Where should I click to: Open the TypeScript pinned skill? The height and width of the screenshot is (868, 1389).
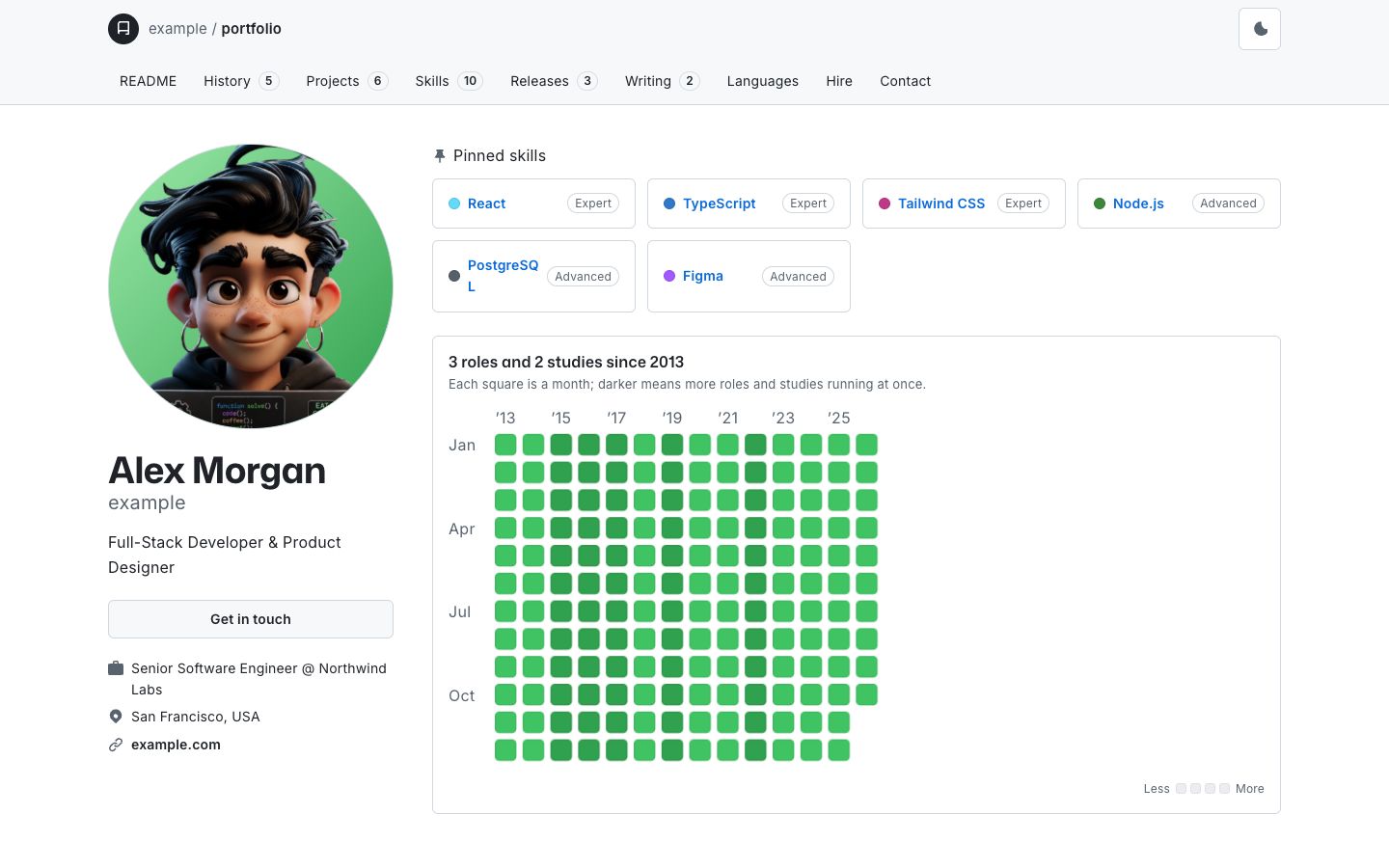coord(720,203)
